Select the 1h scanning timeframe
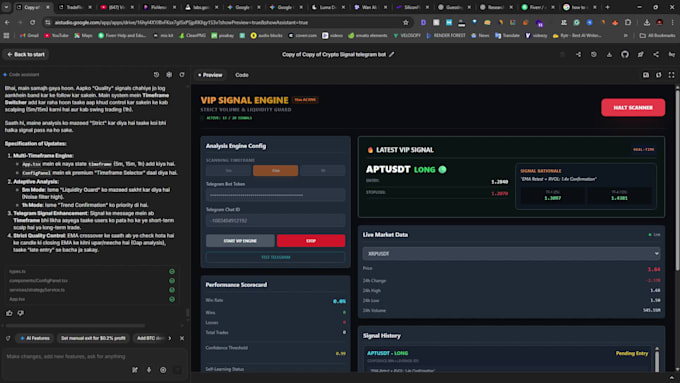The image size is (680, 383). point(323,170)
